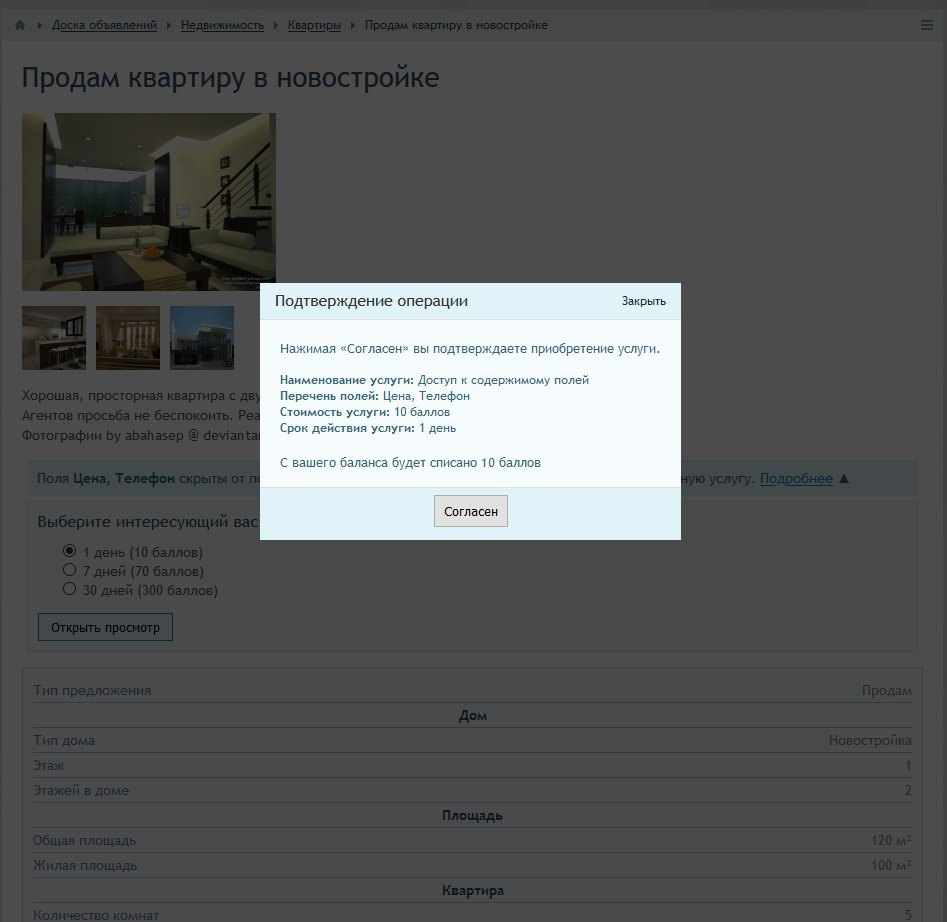The height and width of the screenshot is (922, 947).
Task: Open the Квартиры breadcrumb link
Action: (x=314, y=25)
